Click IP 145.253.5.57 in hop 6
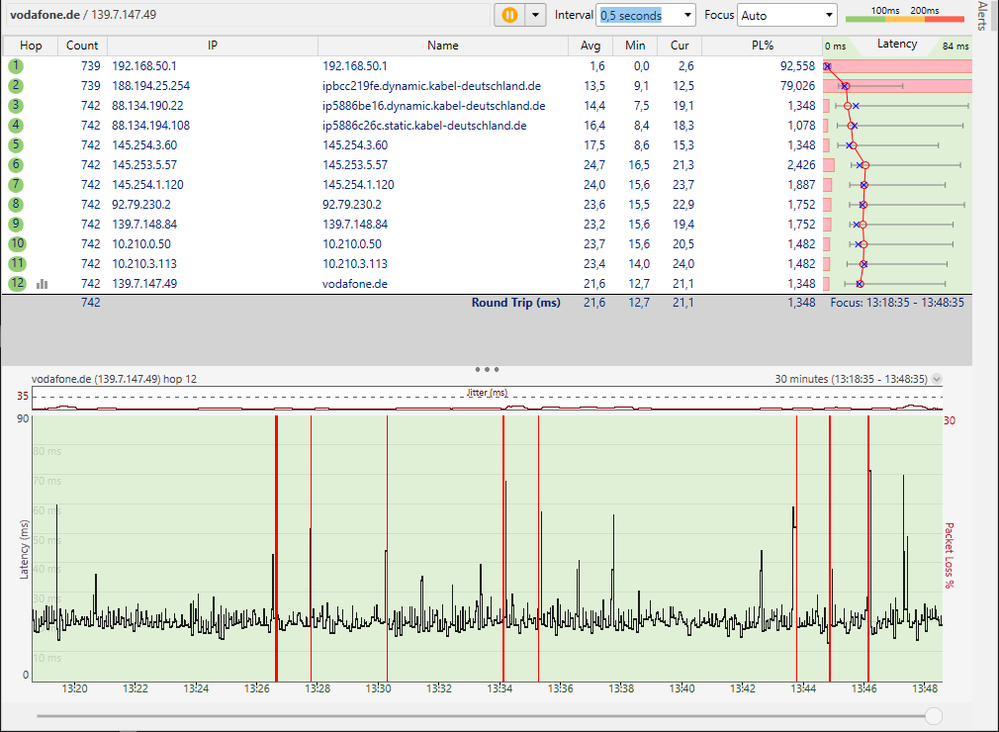The image size is (999, 732). tap(144, 164)
